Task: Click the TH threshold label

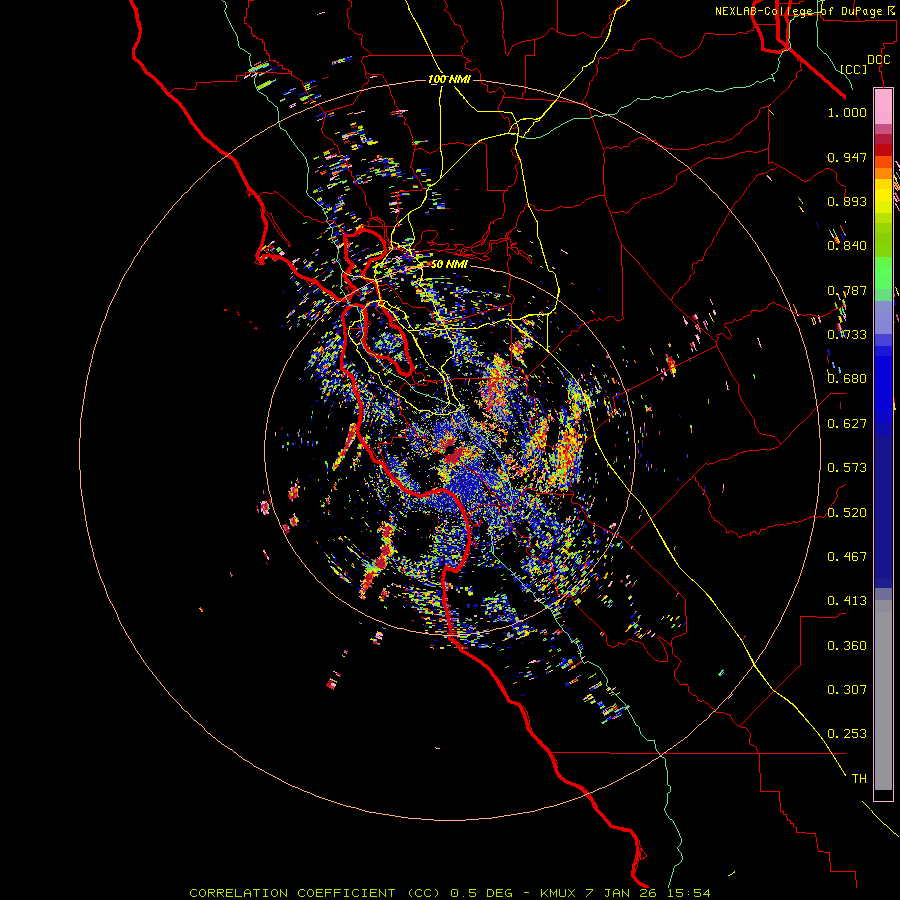Action: point(859,779)
